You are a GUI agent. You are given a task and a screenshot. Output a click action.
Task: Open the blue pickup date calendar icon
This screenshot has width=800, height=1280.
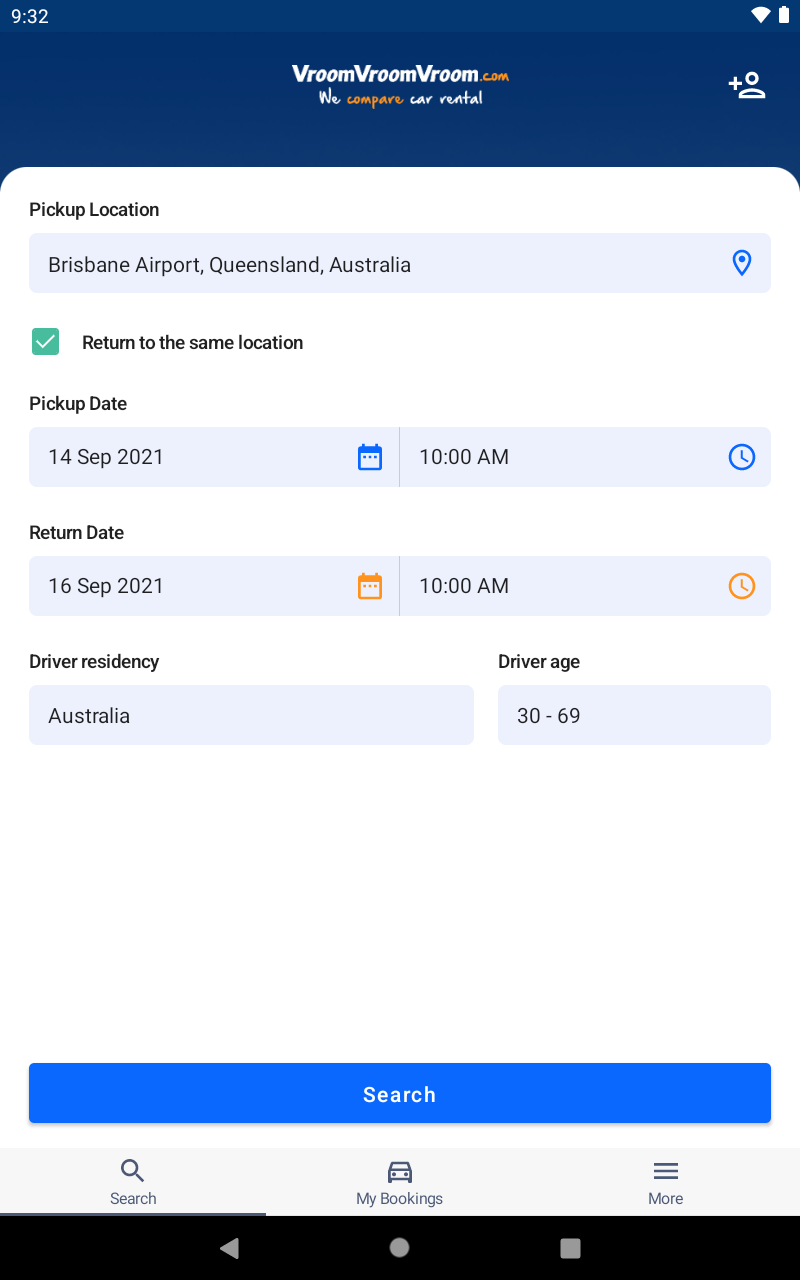[370, 457]
